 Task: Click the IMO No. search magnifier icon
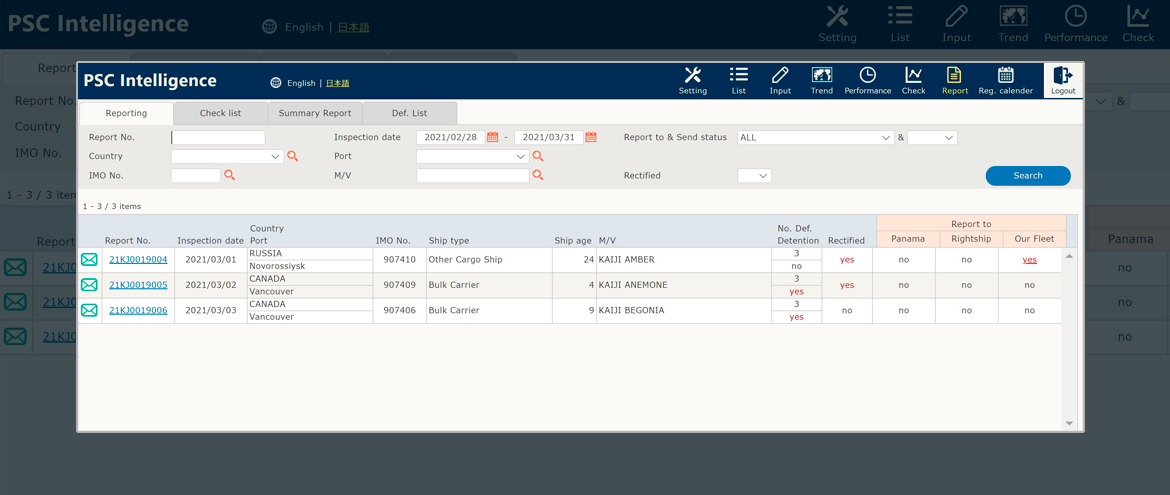[230, 175]
